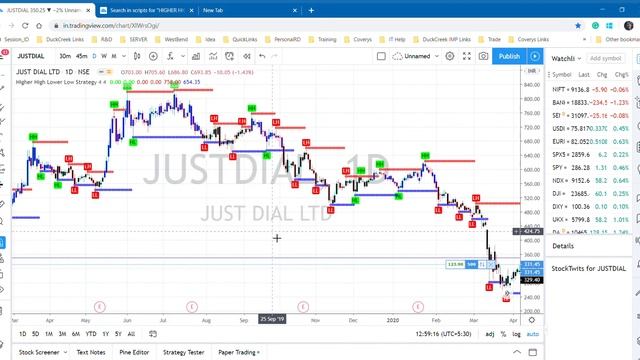Open chart settings gear icon
This screenshot has height=360, width=640.
[450, 56]
